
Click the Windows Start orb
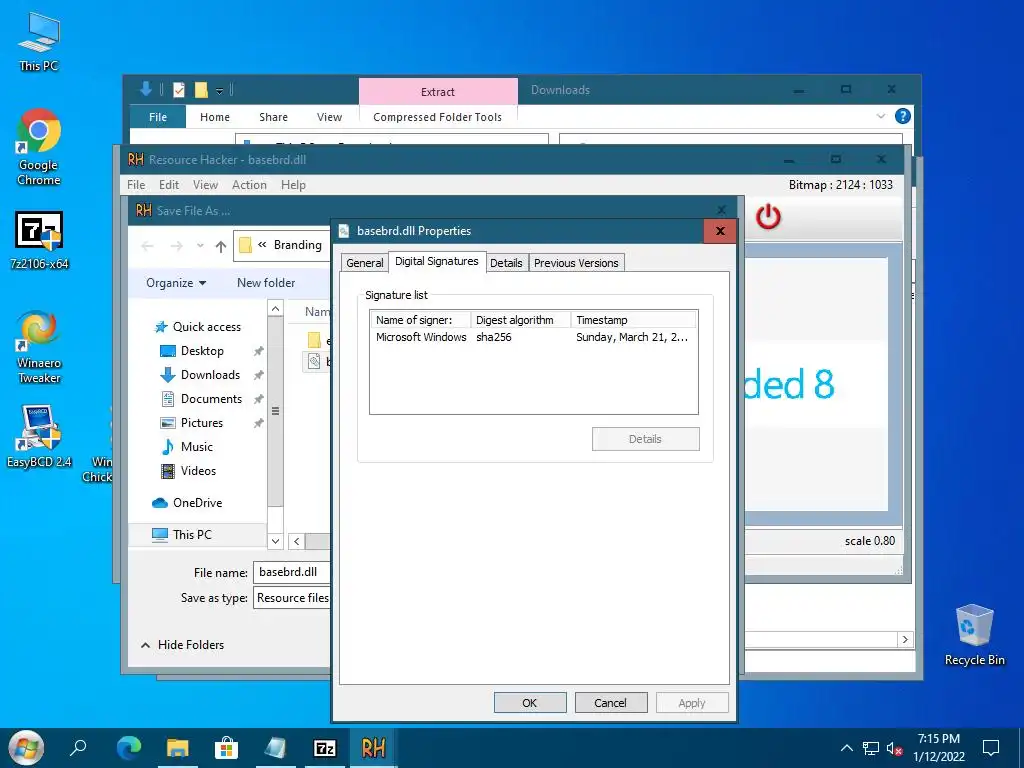(x=26, y=748)
